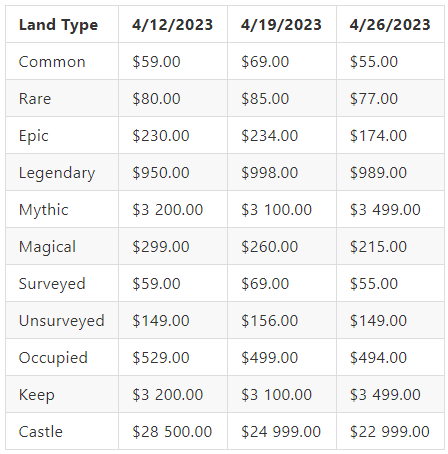Click Epic price $174.00
Screen dimensions: 448x454
(378, 136)
